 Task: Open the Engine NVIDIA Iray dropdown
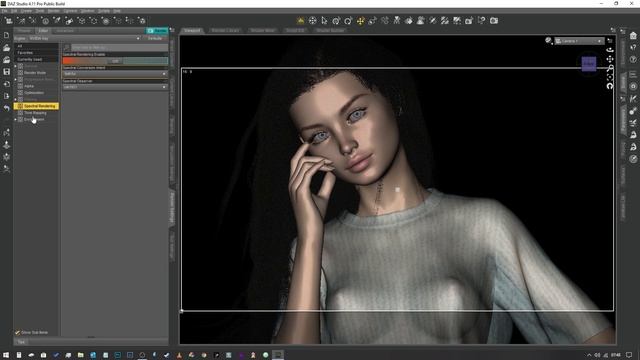[x=78, y=38]
